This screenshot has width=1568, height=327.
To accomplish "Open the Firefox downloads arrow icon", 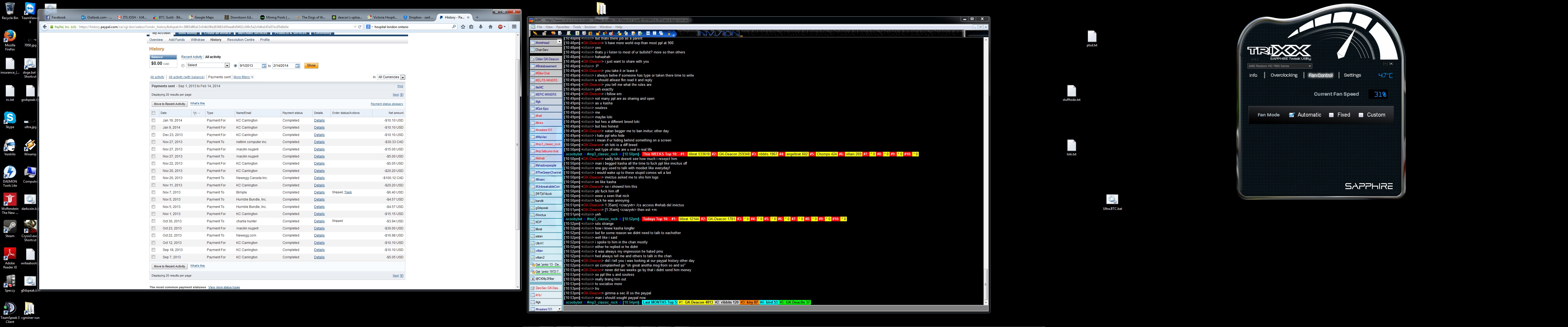I will pos(481,27).
